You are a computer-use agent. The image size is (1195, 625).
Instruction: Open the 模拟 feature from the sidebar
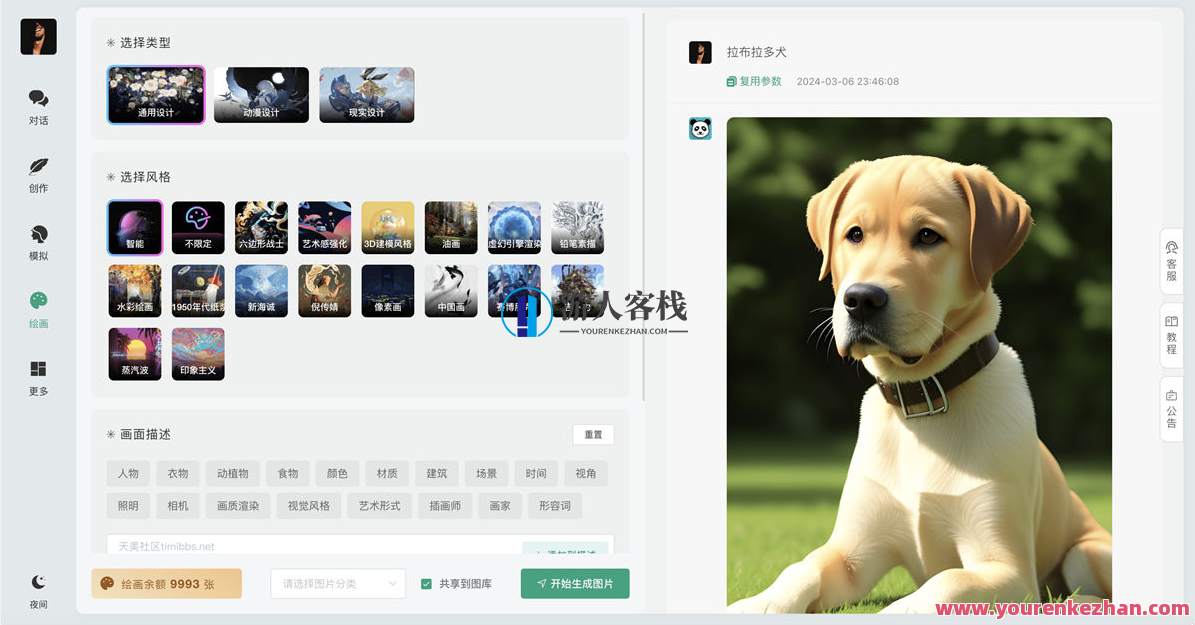pyautogui.click(x=38, y=240)
